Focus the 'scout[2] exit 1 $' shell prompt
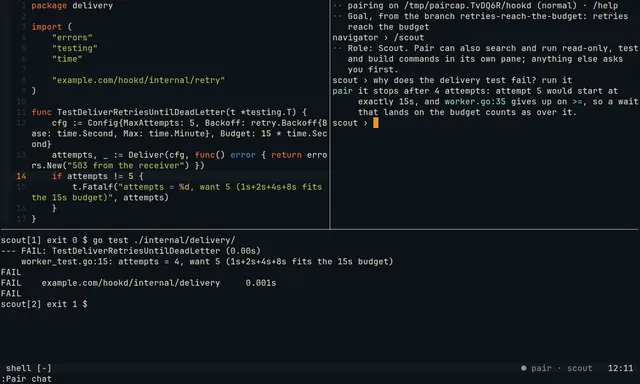The height and width of the screenshot is (384, 640). click(44, 304)
